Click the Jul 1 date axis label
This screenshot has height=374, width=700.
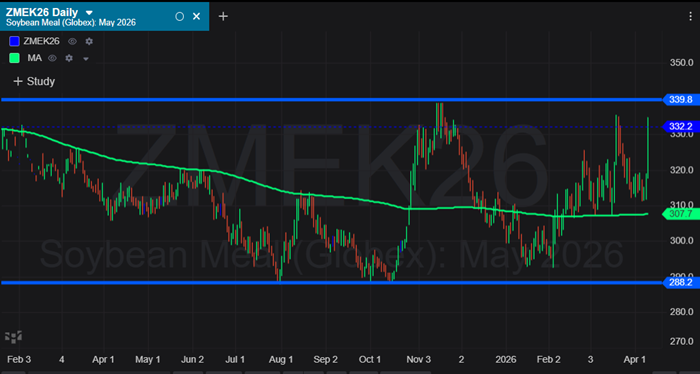(x=235, y=360)
